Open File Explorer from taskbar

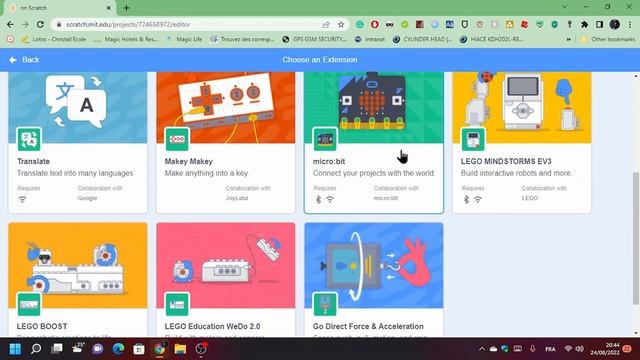point(180,349)
